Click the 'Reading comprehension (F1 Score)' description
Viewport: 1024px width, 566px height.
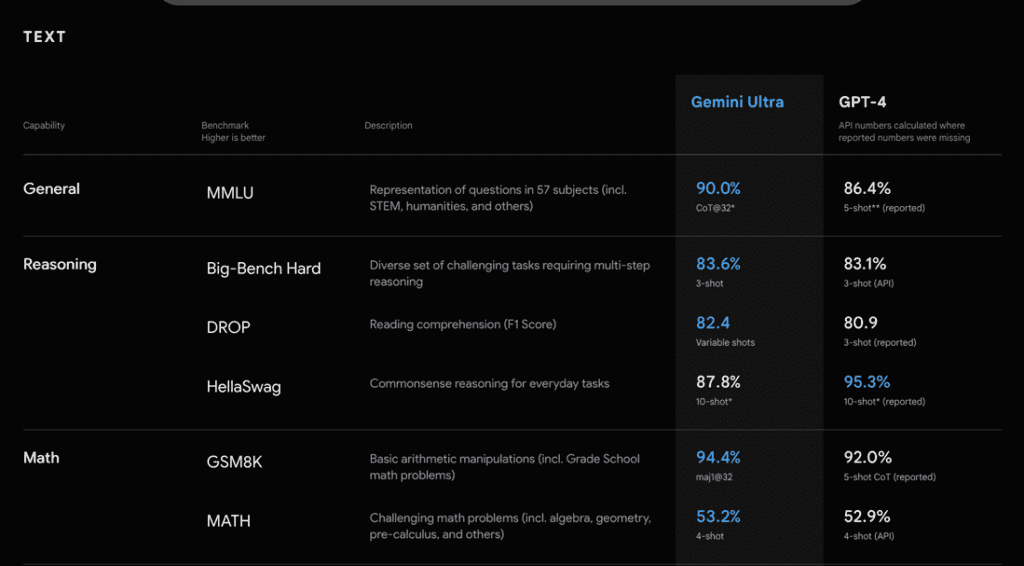click(x=463, y=324)
